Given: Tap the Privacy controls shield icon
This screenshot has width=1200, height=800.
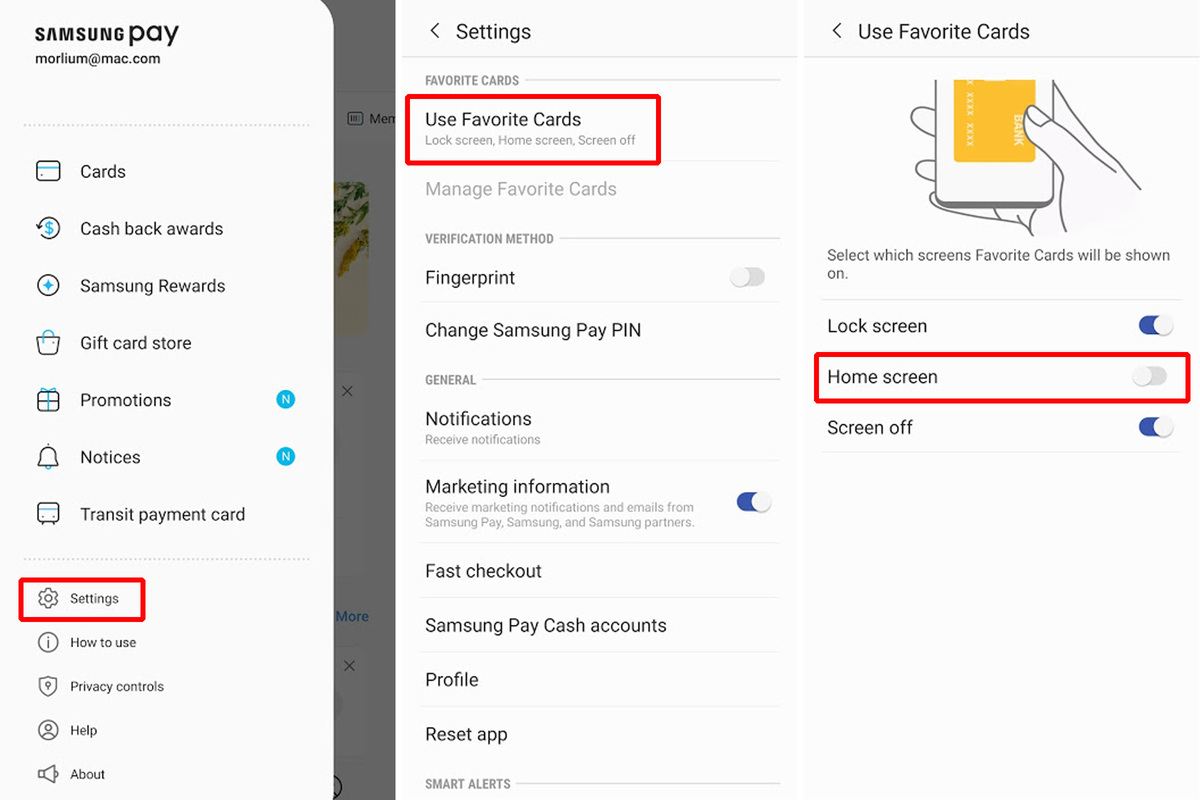Looking at the screenshot, I should pos(48,686).
